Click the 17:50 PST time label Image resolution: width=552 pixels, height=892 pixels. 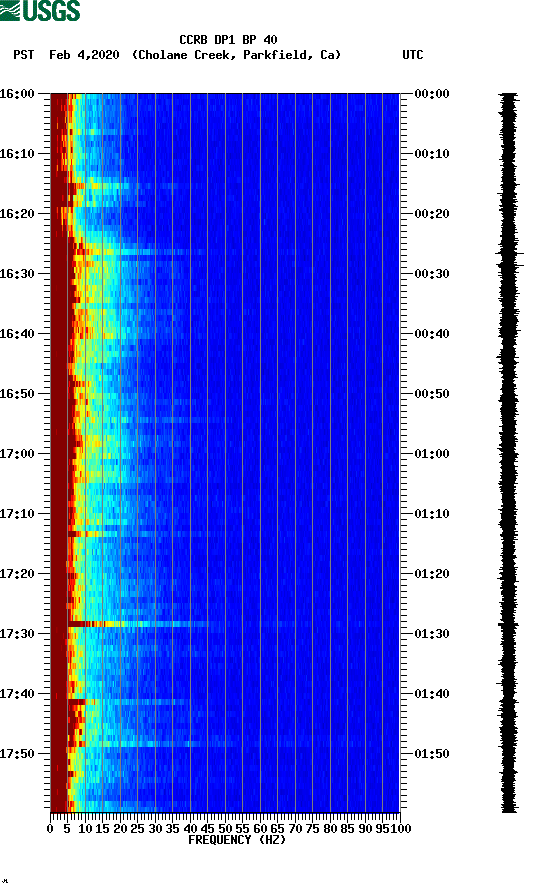click(17, 754)
